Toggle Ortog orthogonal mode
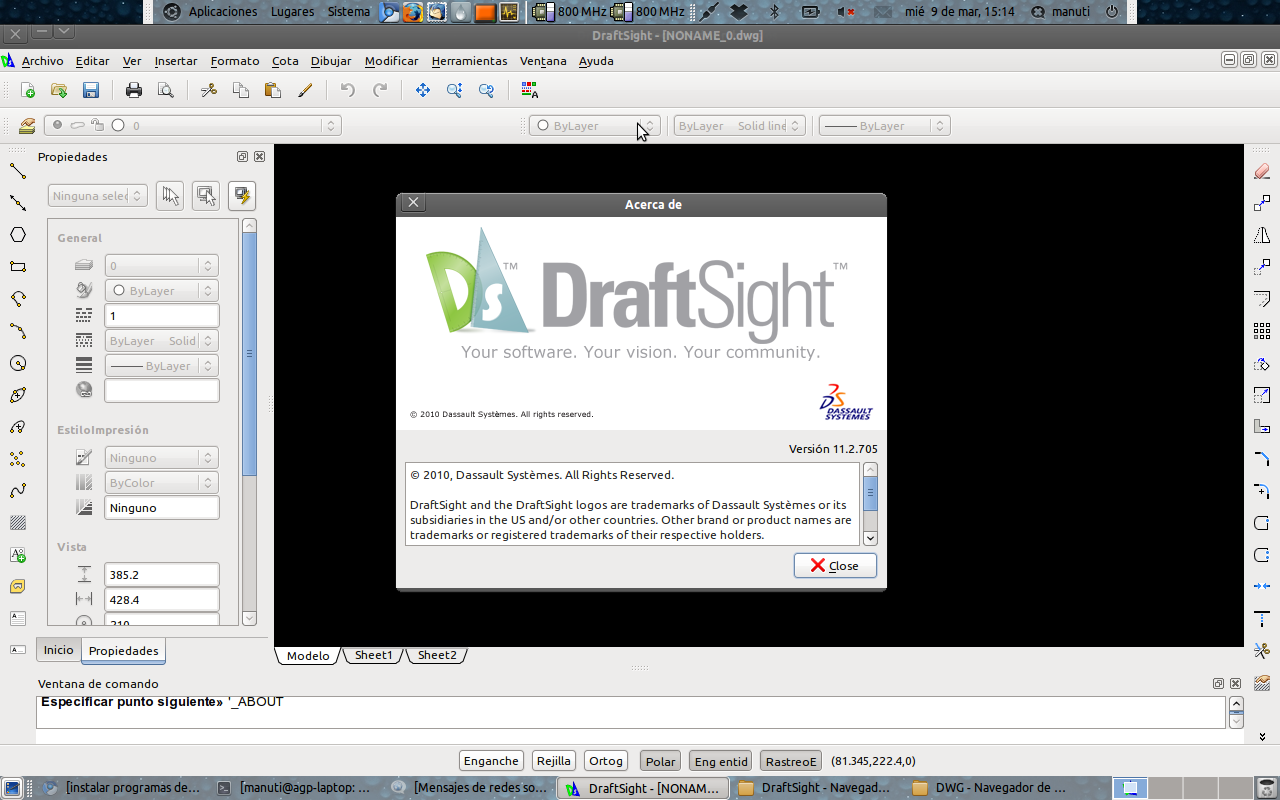The height and width of the screenshot is (800, 1280). click(606, 761)
